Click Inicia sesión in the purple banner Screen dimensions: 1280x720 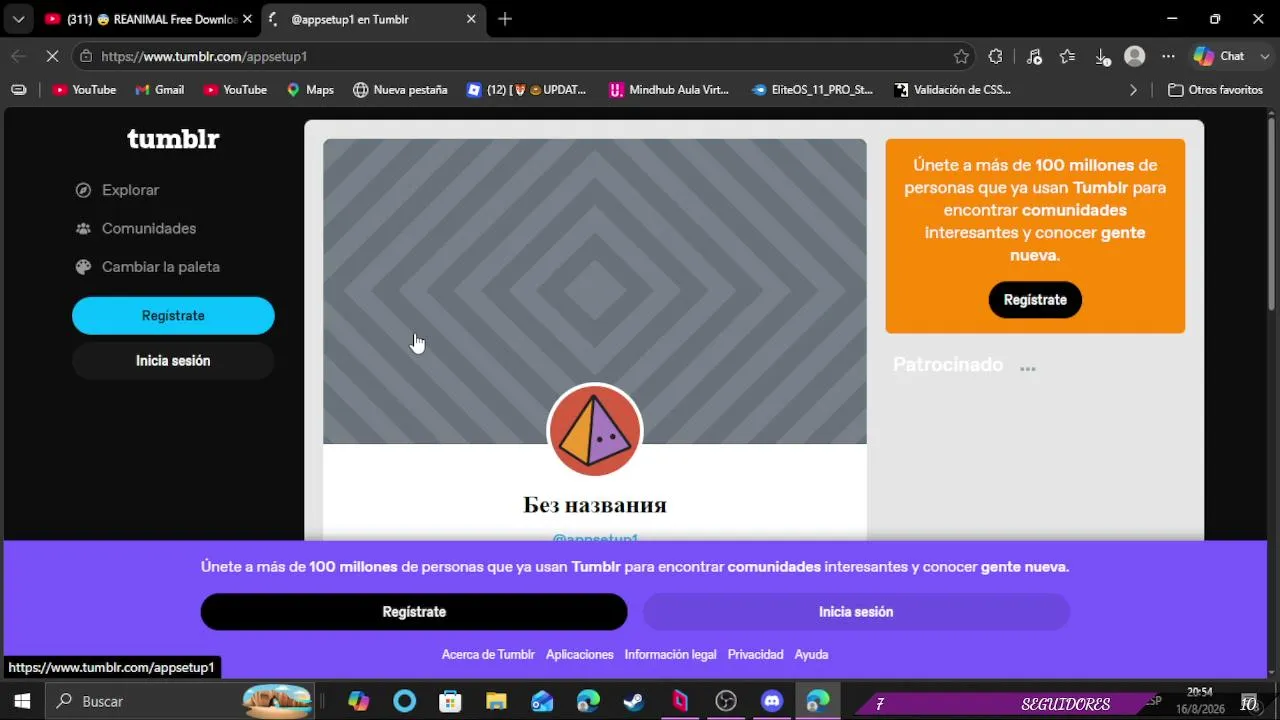click(856, 612)
